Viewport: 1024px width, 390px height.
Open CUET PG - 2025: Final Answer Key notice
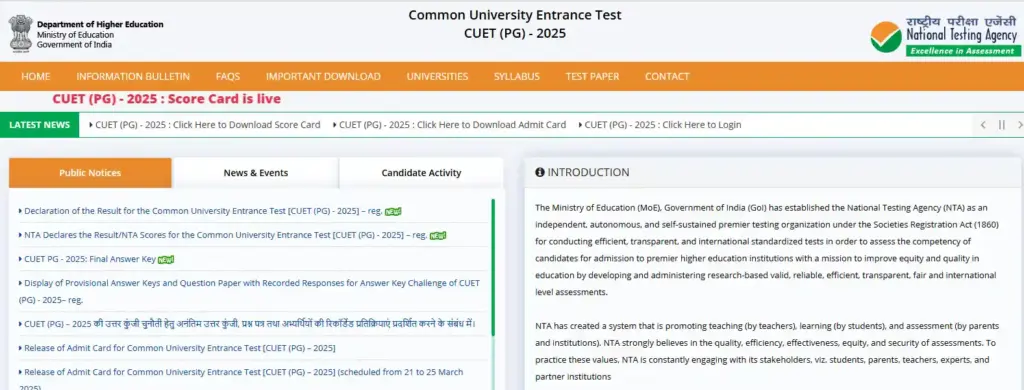(90, 259)
